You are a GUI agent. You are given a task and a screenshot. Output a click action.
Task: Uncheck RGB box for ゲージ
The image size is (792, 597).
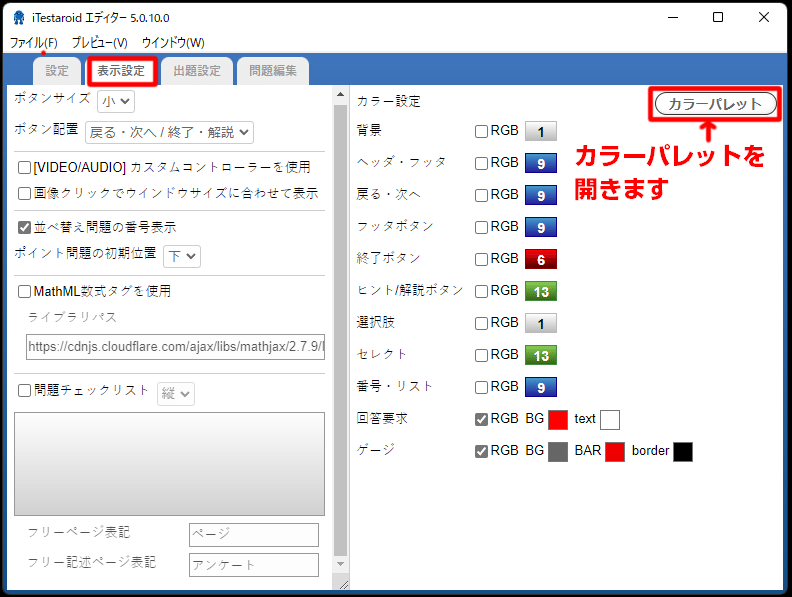pos(481,451)
